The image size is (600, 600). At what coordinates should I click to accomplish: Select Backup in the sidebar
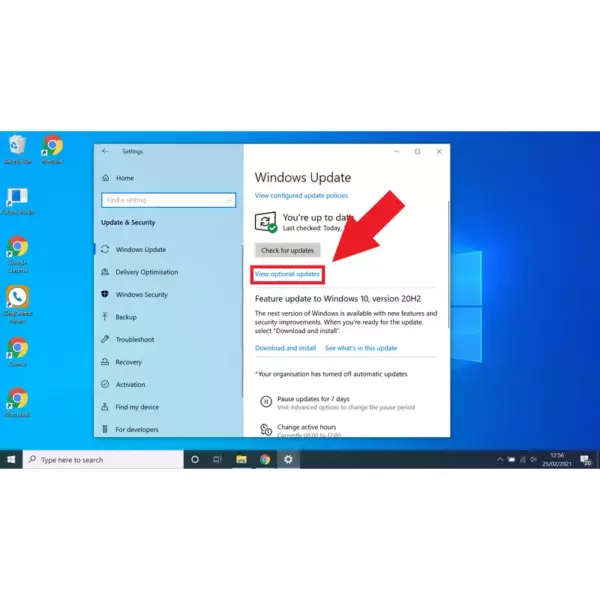(x=126, y=317)
